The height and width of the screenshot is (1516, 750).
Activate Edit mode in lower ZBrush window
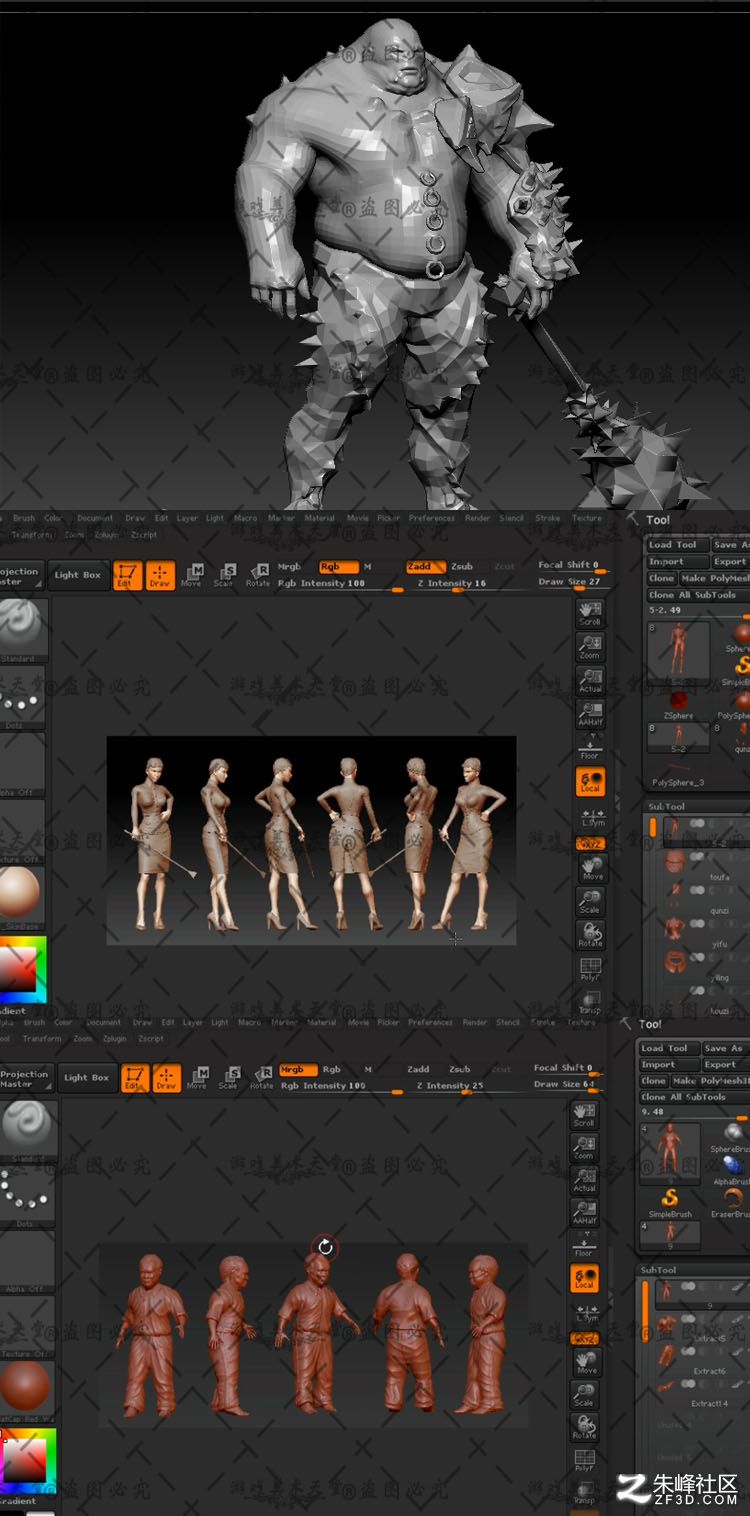click(134, 1077)
